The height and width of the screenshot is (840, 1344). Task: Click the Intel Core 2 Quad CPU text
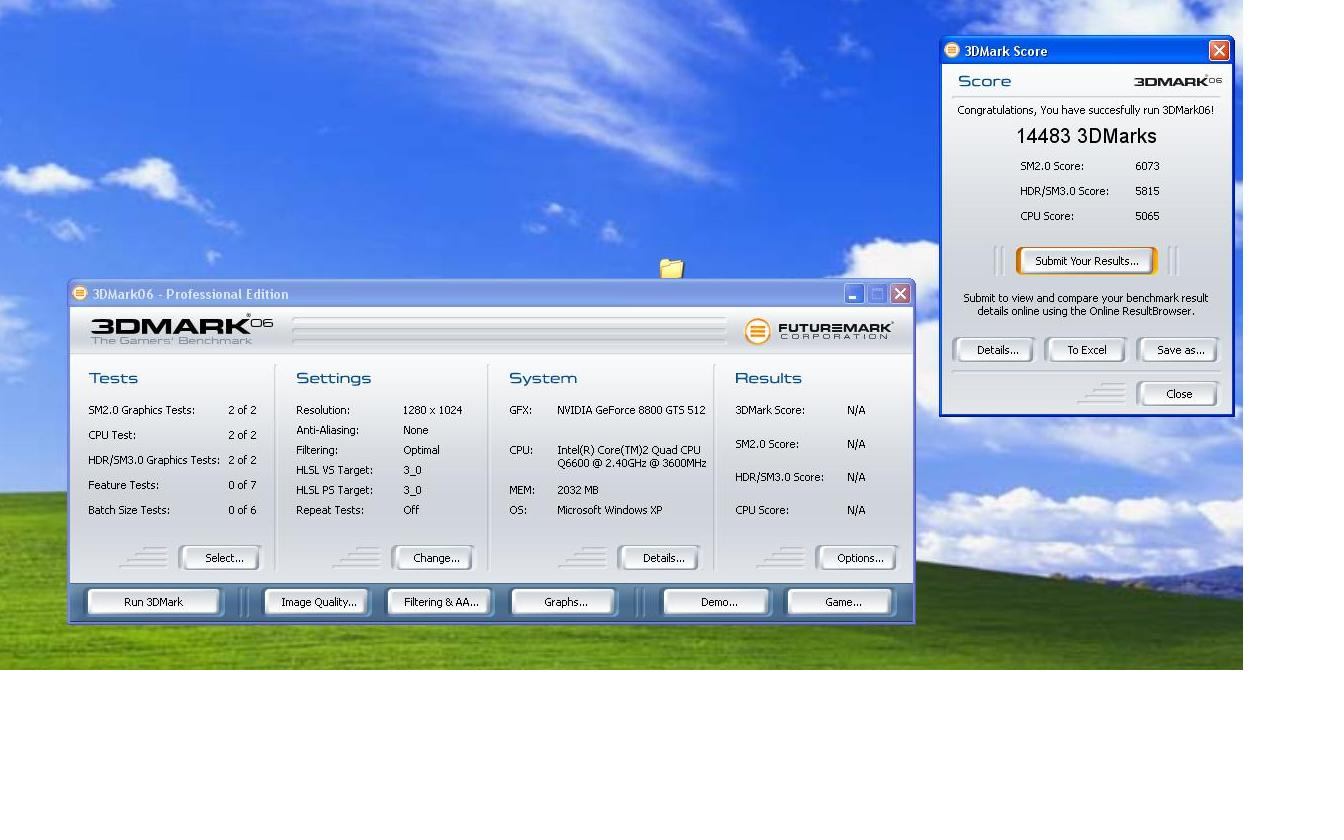pos(632,457)
